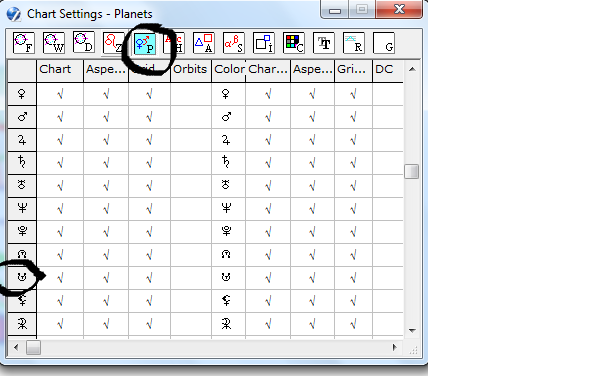
Task: Click the vertical scrollbar up arrow
Action: (412, 69)
